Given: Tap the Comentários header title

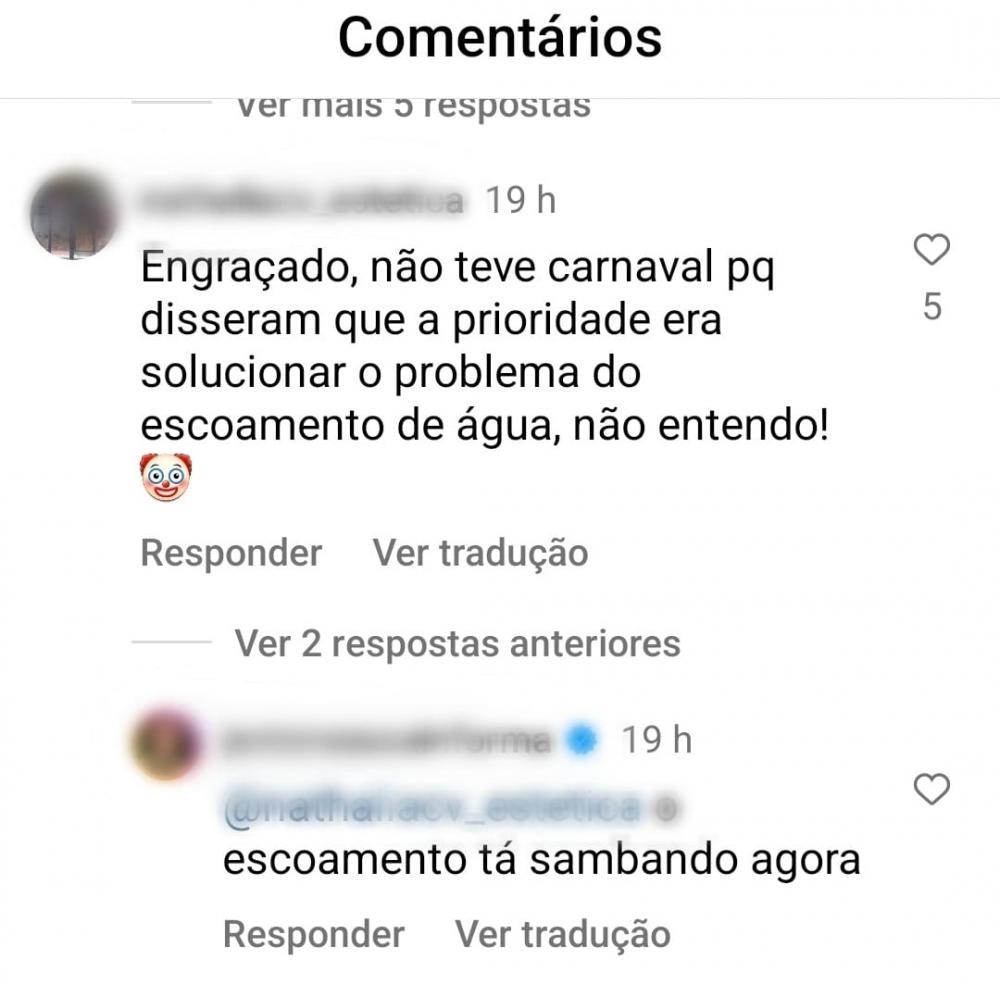Looking at the screenshot, I should (500, 38).
